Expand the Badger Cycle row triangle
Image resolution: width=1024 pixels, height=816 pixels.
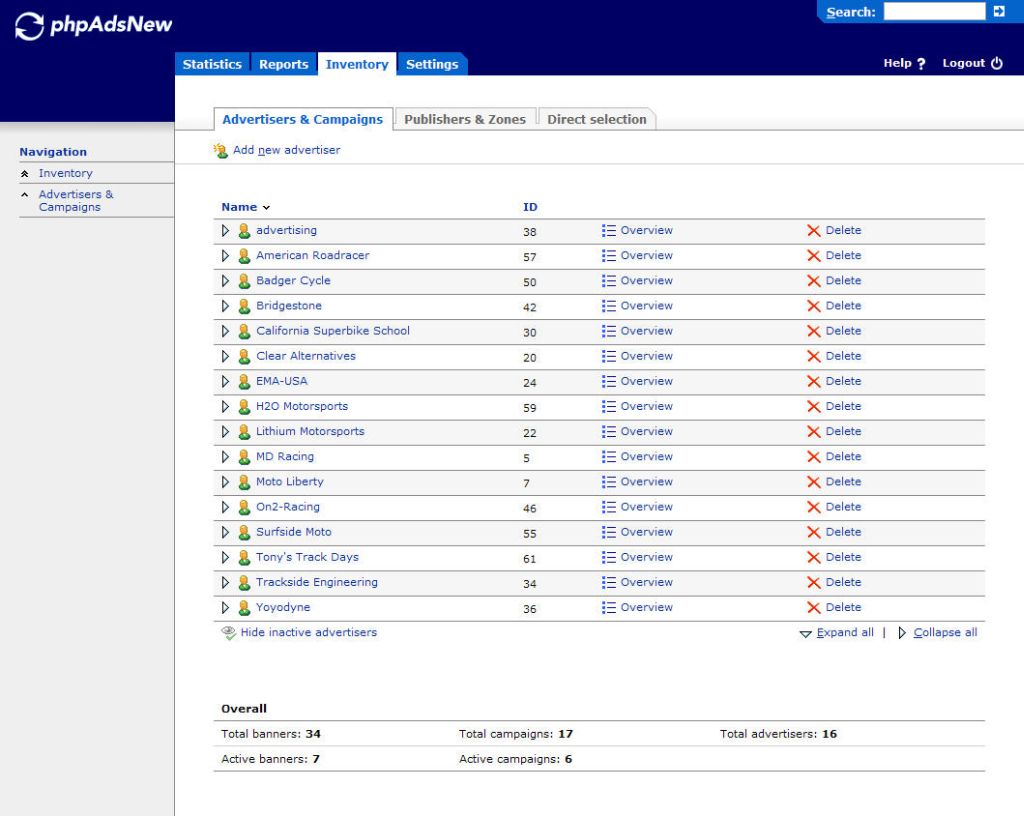pos(225,281)
